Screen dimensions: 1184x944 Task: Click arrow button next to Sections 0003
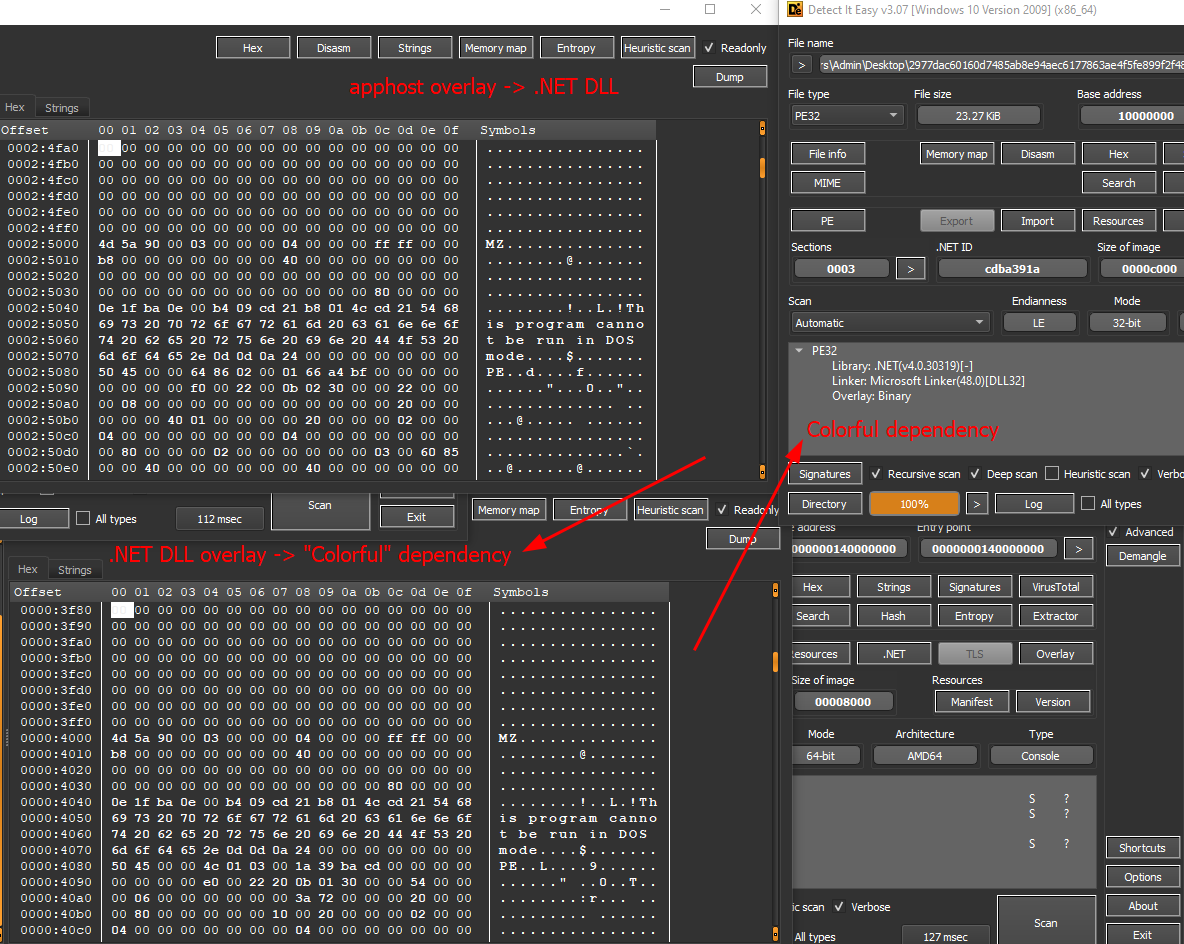[911, 269]
